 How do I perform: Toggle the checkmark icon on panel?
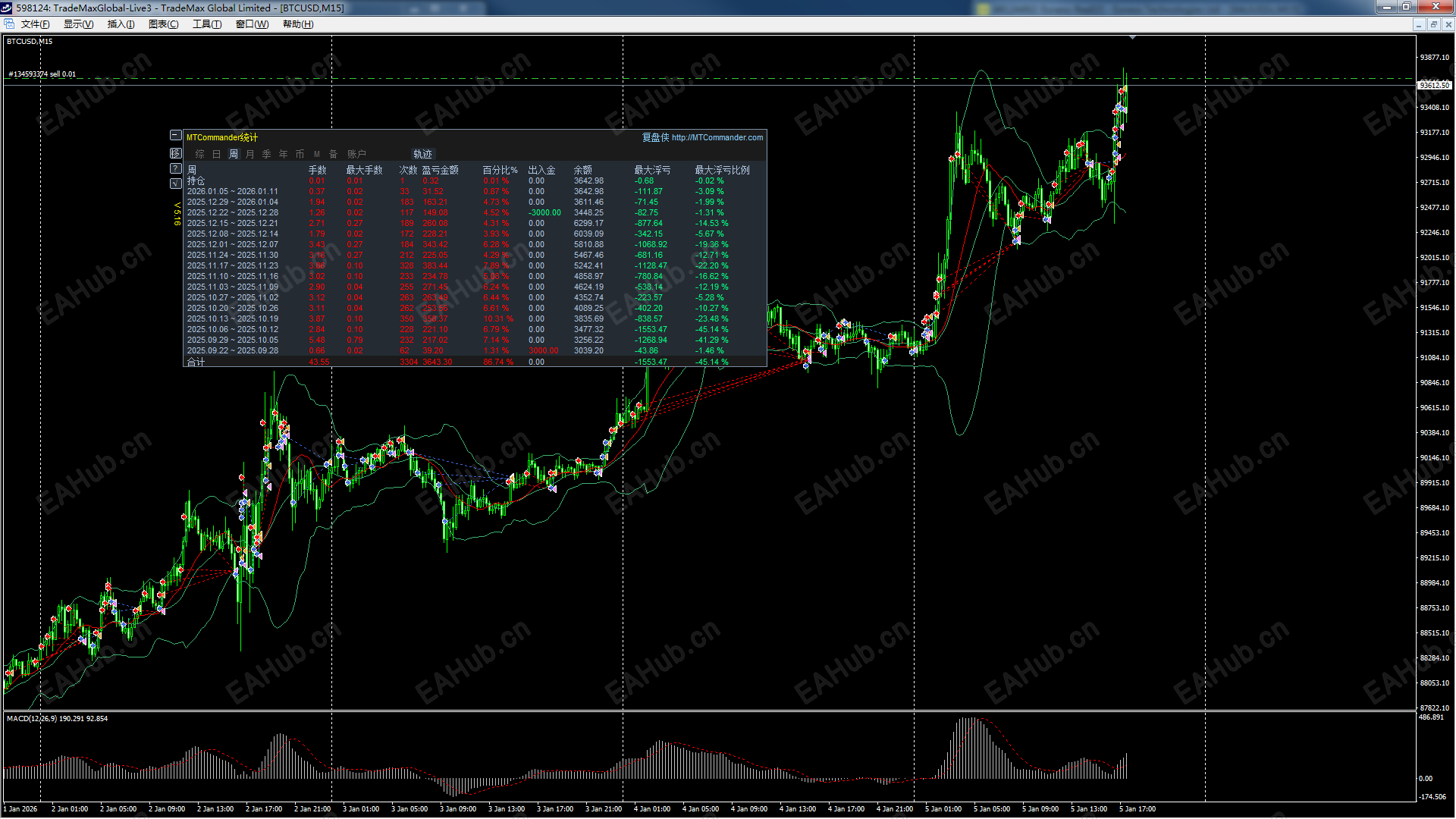tap(175, 183)
